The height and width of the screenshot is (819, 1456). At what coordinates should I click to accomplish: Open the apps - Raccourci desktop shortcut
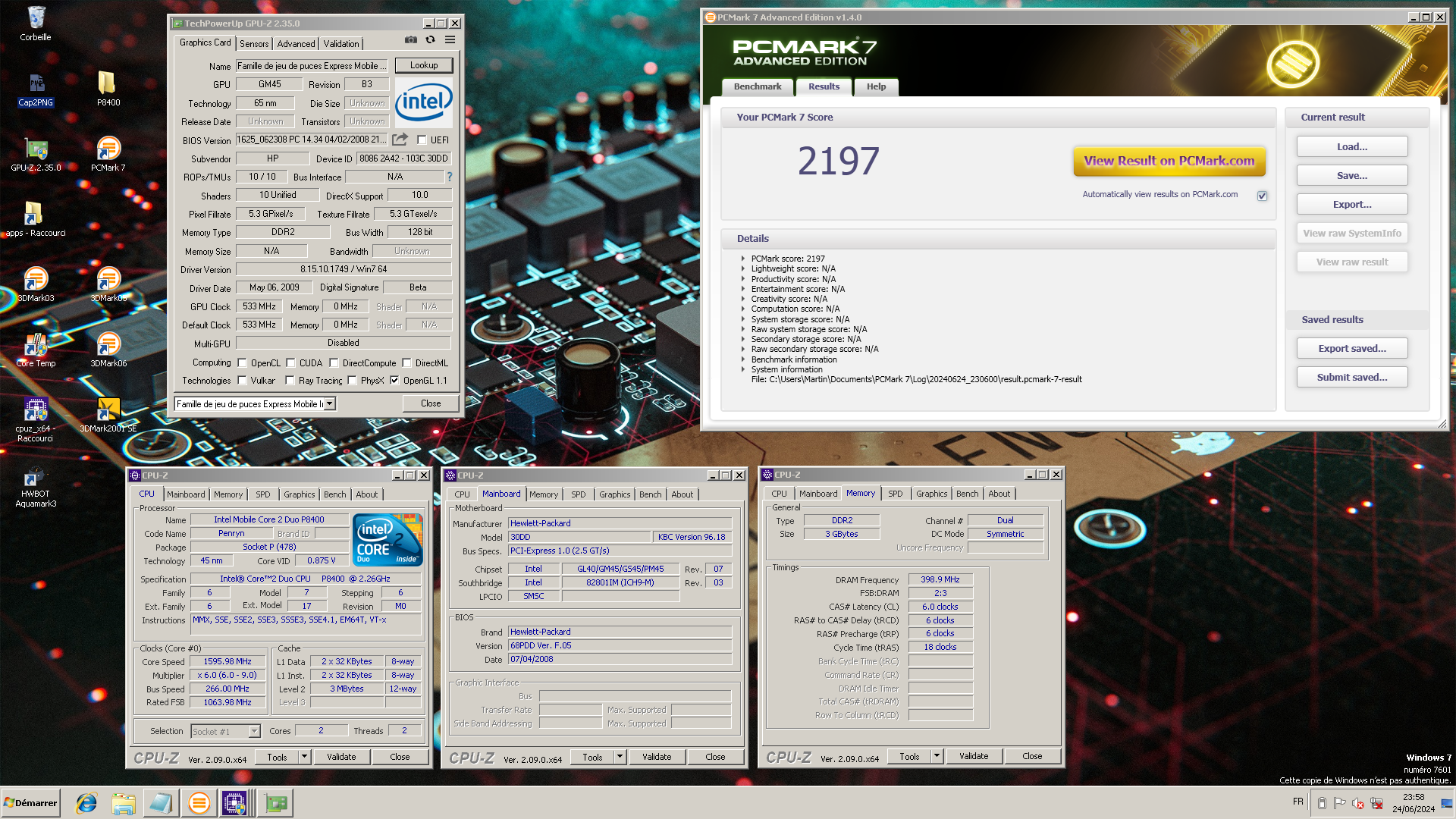(36, 220)
